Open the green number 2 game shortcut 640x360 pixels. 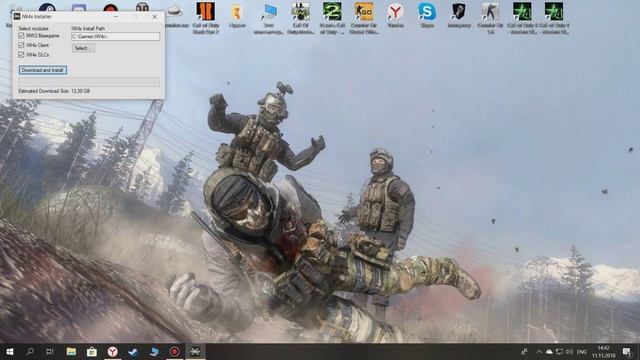[332, 18]
